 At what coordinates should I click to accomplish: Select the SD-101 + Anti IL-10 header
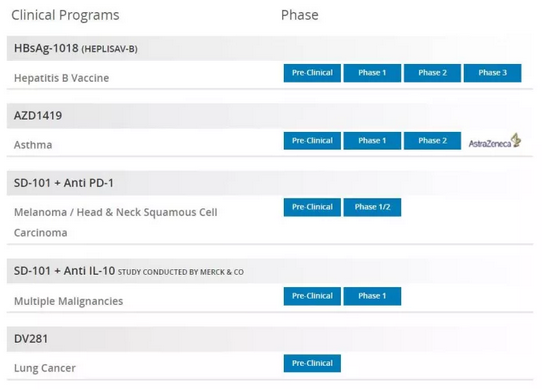coord(270,271)
